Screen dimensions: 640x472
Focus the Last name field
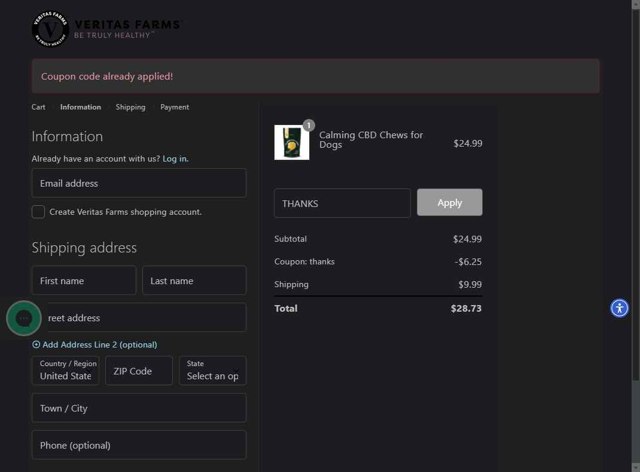click(x=194, y=281)
